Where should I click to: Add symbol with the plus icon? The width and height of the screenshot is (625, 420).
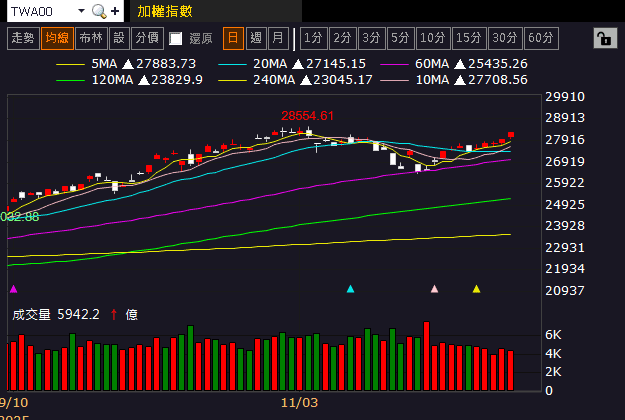pos(115,11)
